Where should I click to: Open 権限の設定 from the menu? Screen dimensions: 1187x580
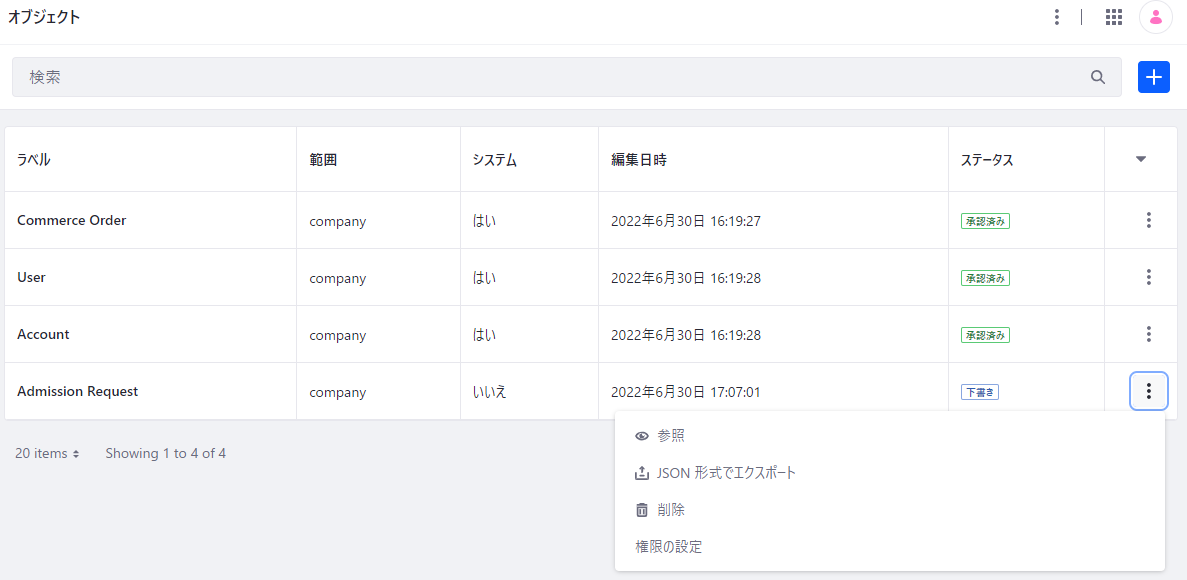tap(669, 547)
